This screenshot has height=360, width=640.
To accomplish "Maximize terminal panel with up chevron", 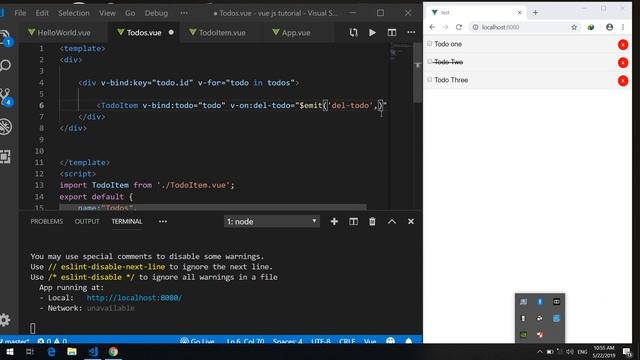I will pos(392,221).
